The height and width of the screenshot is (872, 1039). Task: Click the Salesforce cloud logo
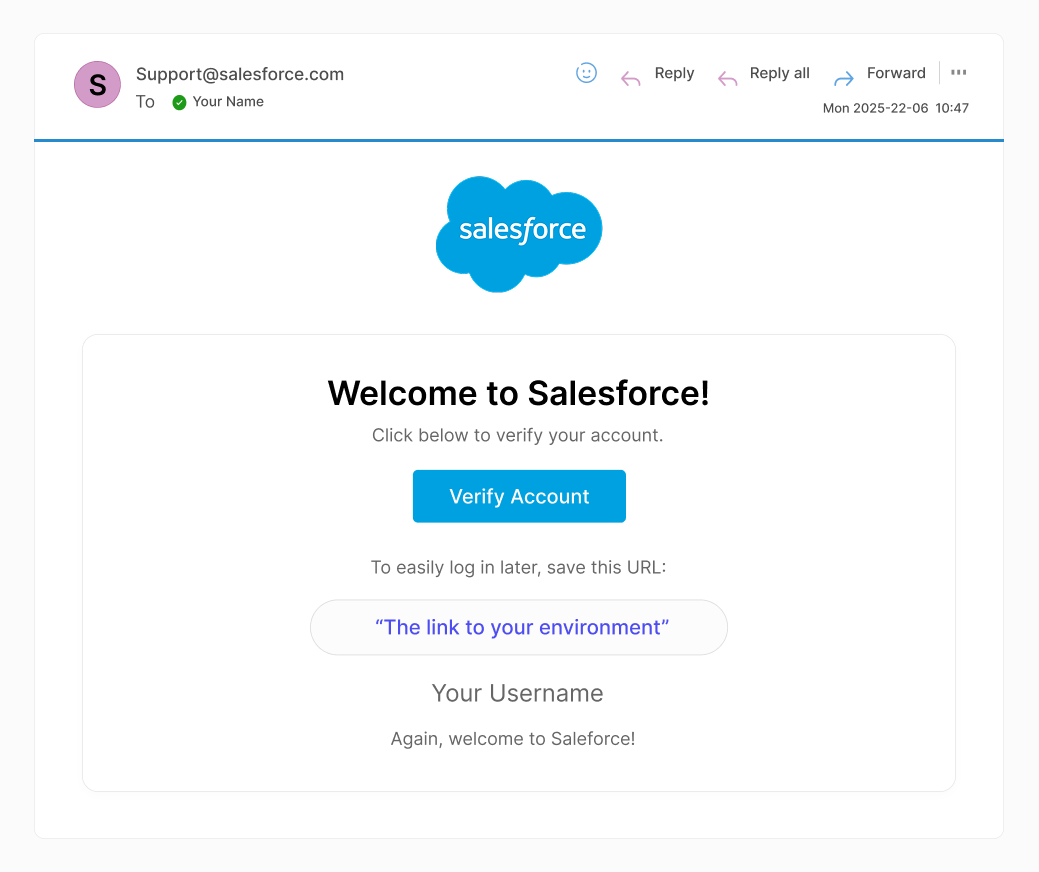pyautogui.click(x=519, y=234)
